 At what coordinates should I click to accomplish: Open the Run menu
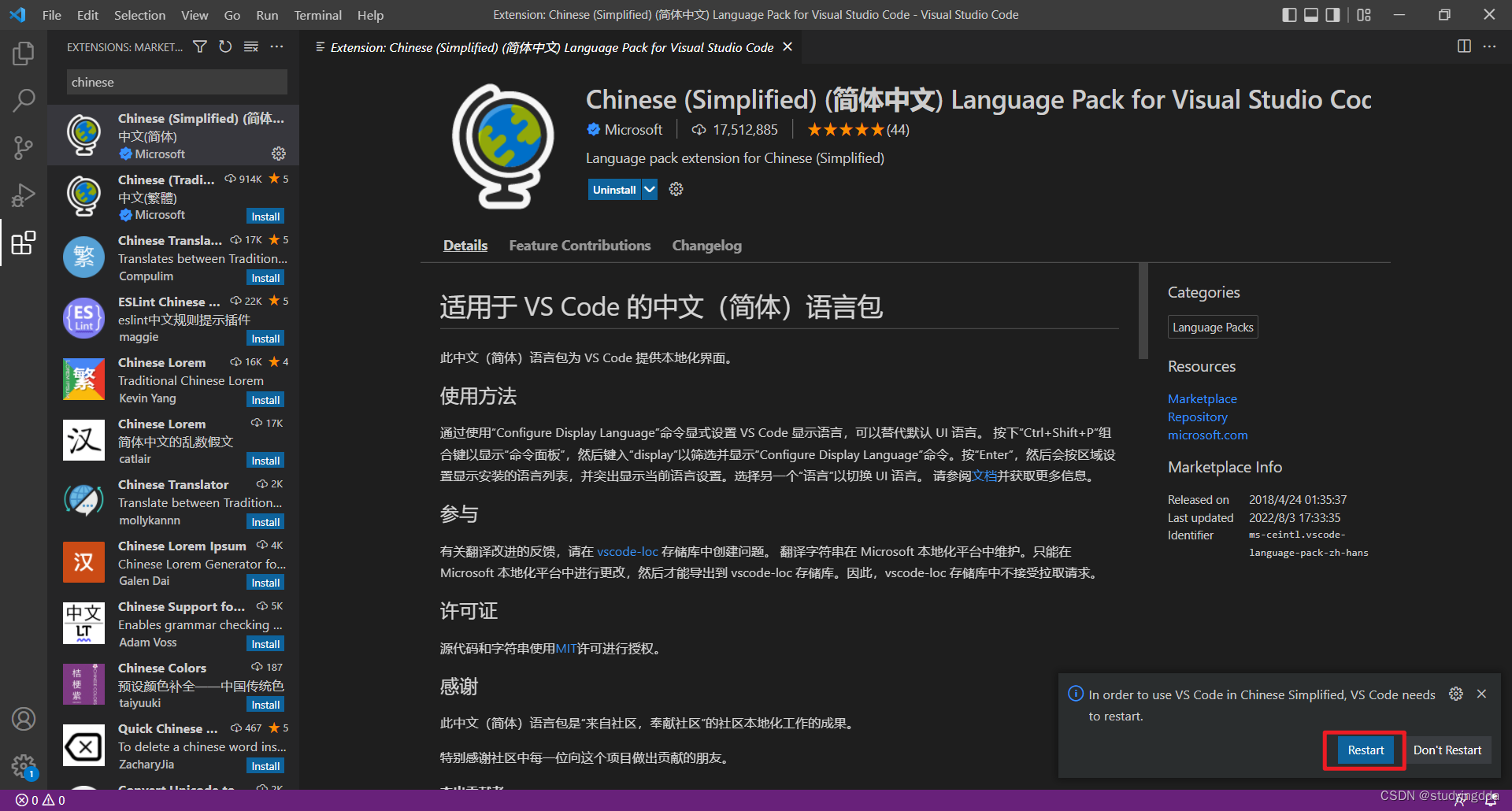pyautogui.click(x=267, y=15)
